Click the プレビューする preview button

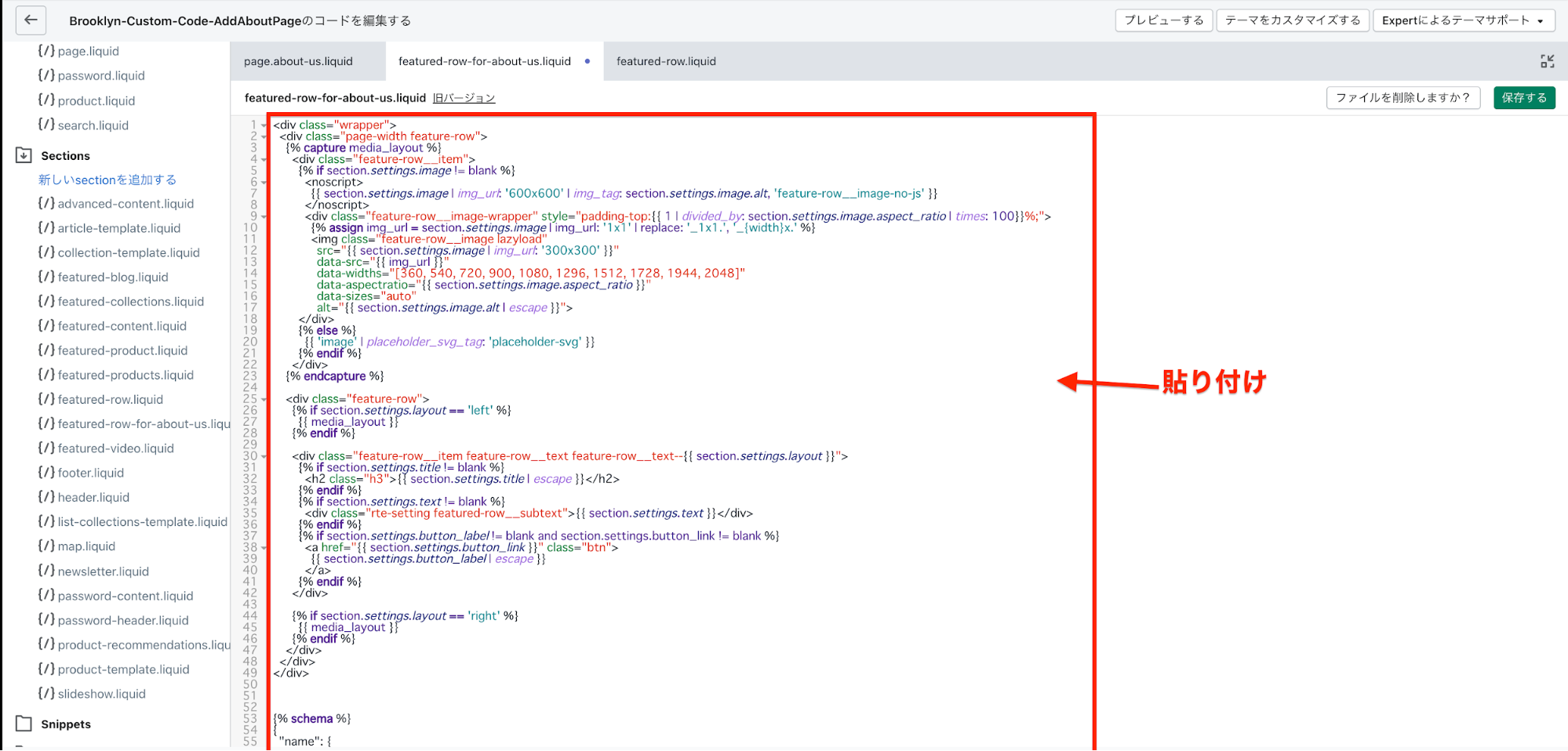click(x=1163, y=20)
